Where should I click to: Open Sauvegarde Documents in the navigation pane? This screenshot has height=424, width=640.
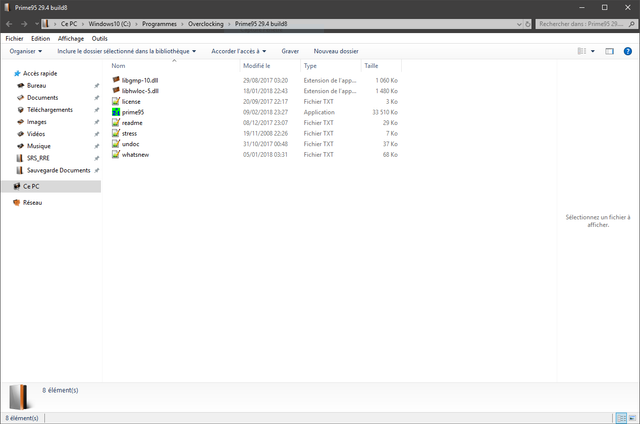[x=58, y=170]
